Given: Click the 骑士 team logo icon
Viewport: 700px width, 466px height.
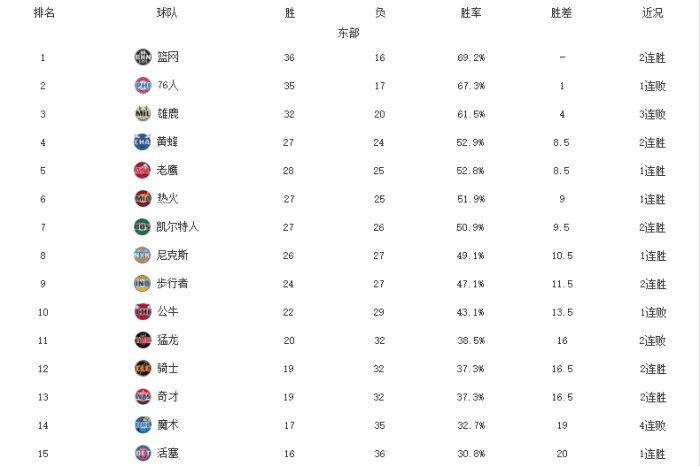Looking at the screenshot, I should pyautogui.click(x=142, y=369).
